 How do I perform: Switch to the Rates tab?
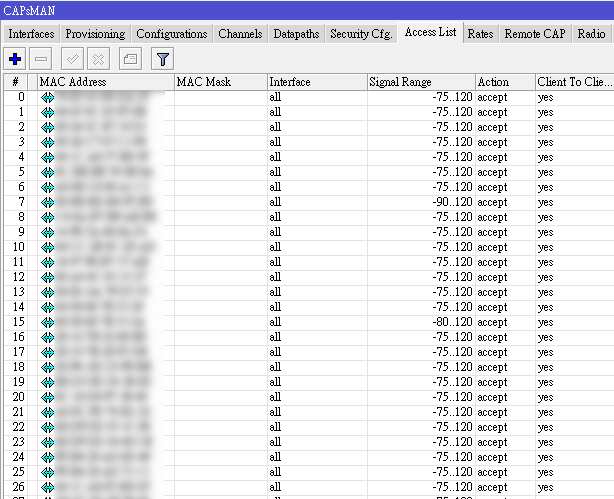click(480, 34)
